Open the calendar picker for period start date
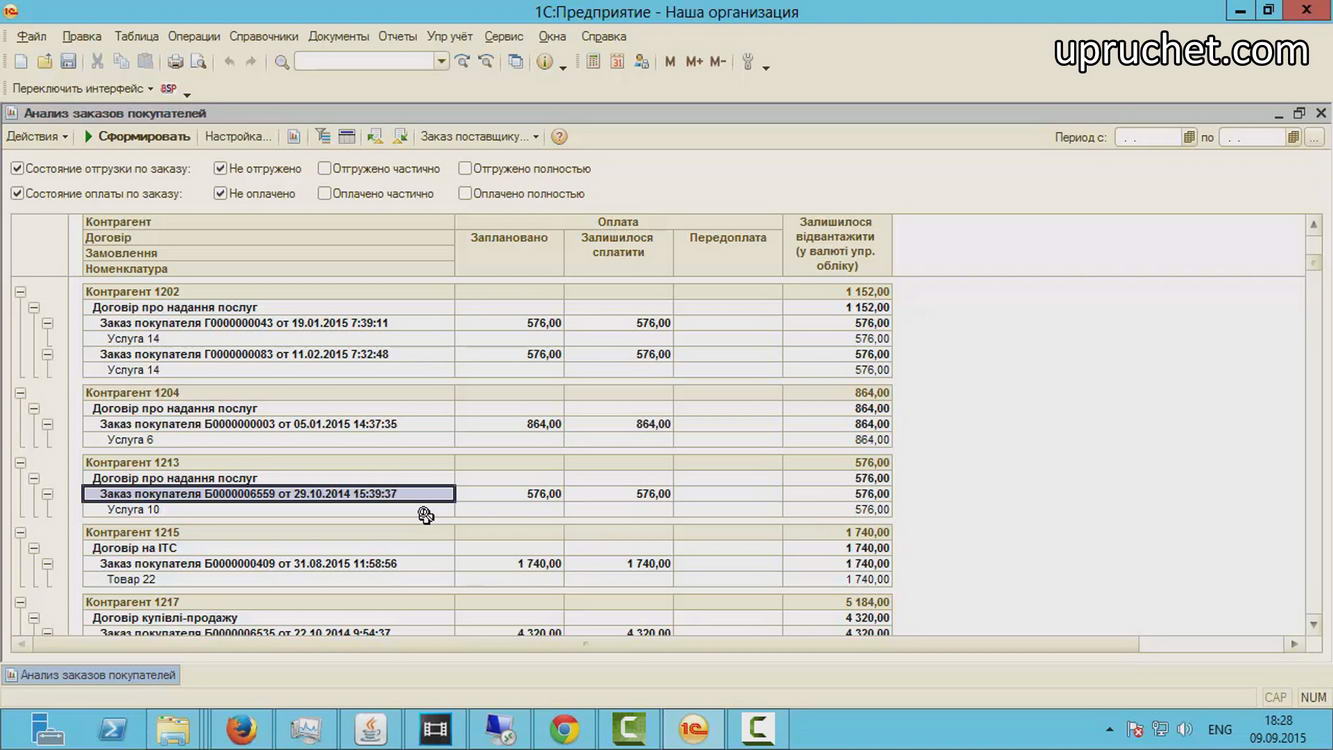 click(1189, 137)
